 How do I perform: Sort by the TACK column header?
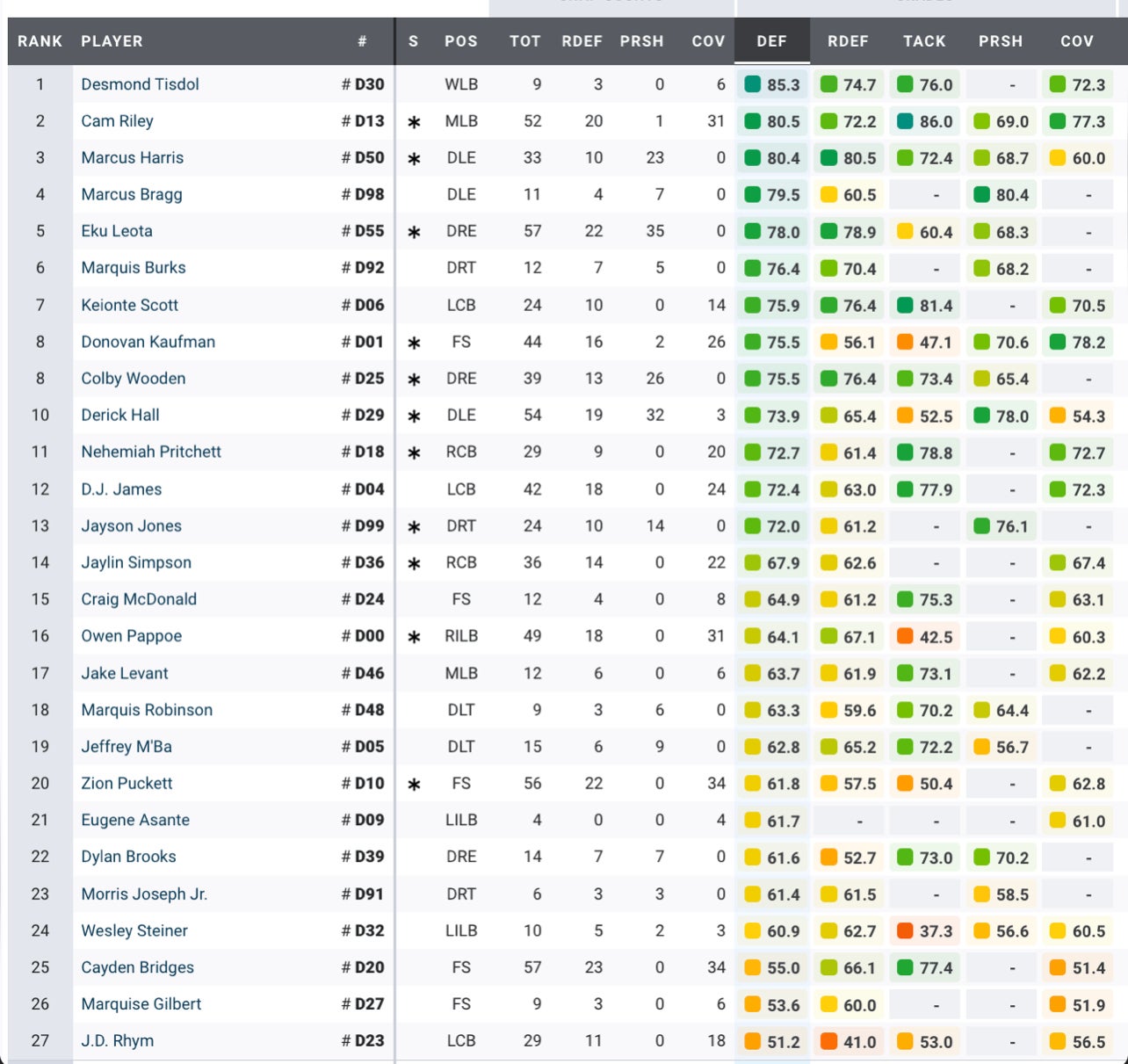(x=924, y=41)
